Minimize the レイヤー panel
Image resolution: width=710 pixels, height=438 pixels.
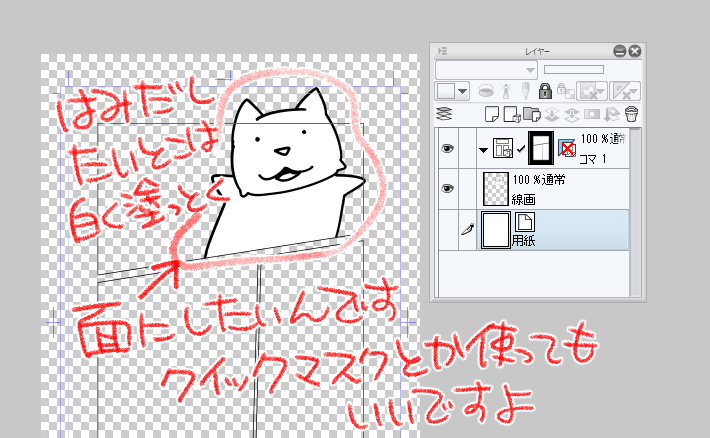tap(619, 51)
